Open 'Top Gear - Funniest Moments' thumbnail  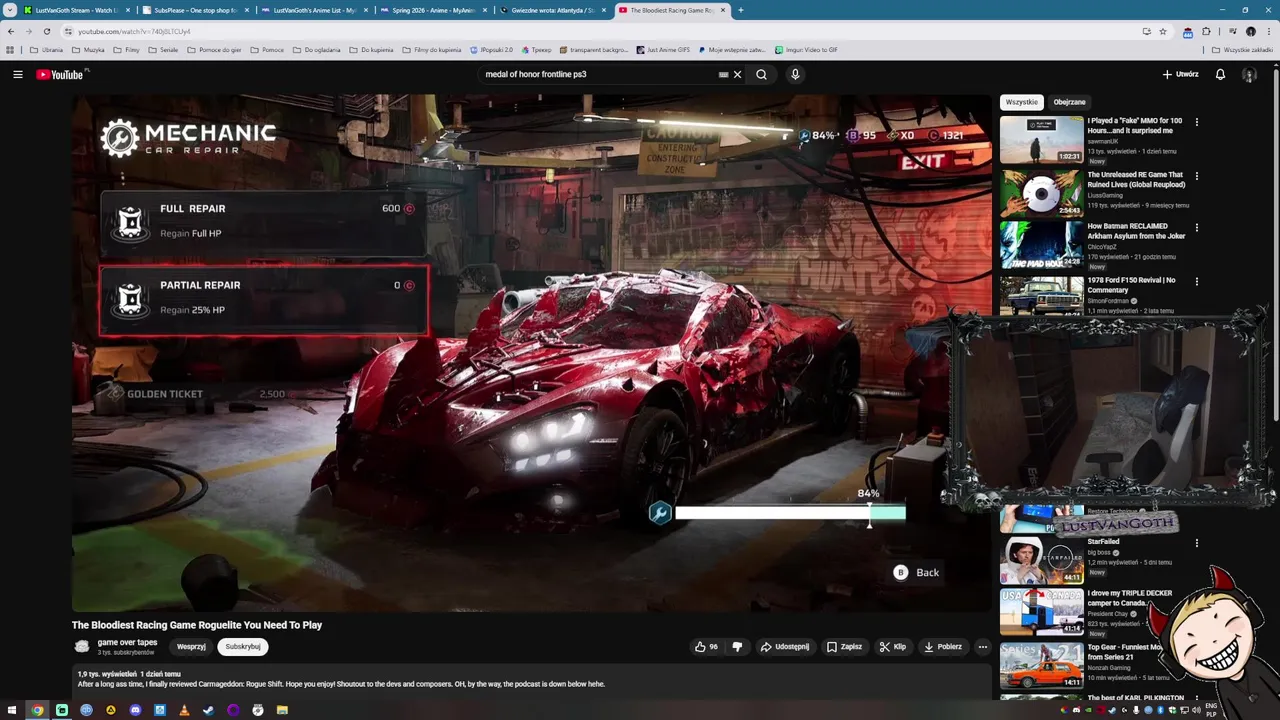1041,665
